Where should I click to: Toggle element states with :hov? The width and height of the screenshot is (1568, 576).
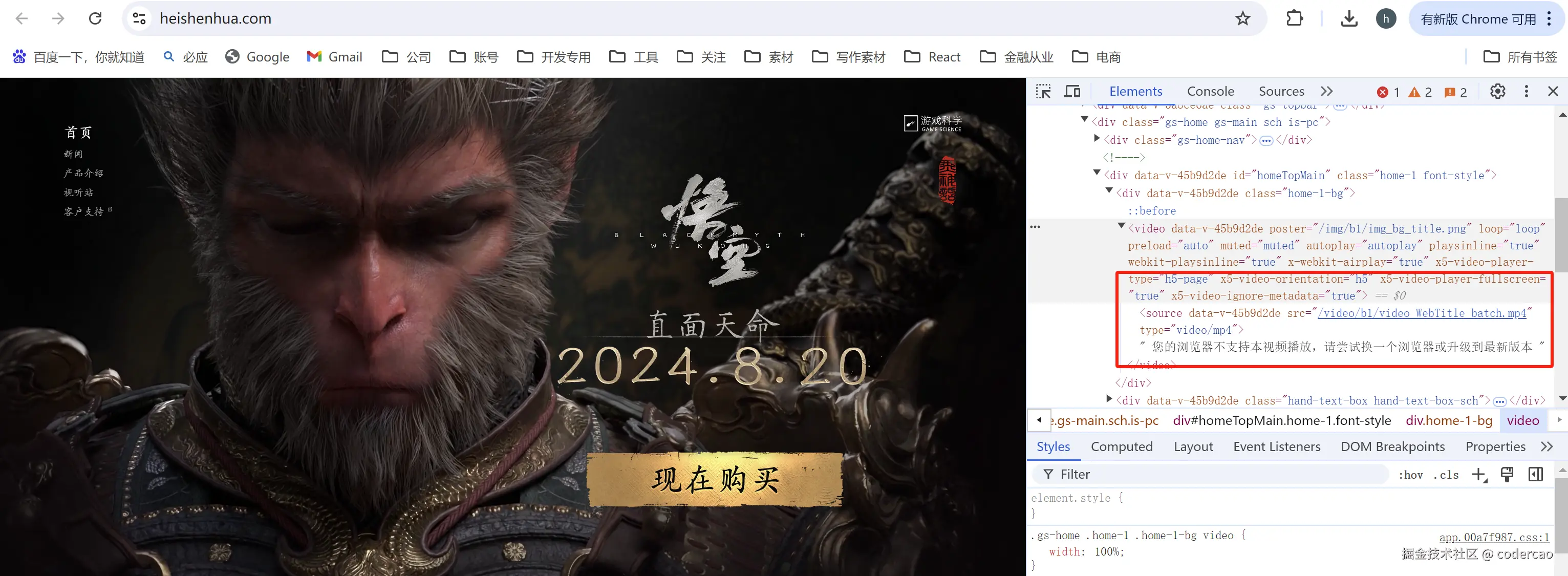point(1411,474)
